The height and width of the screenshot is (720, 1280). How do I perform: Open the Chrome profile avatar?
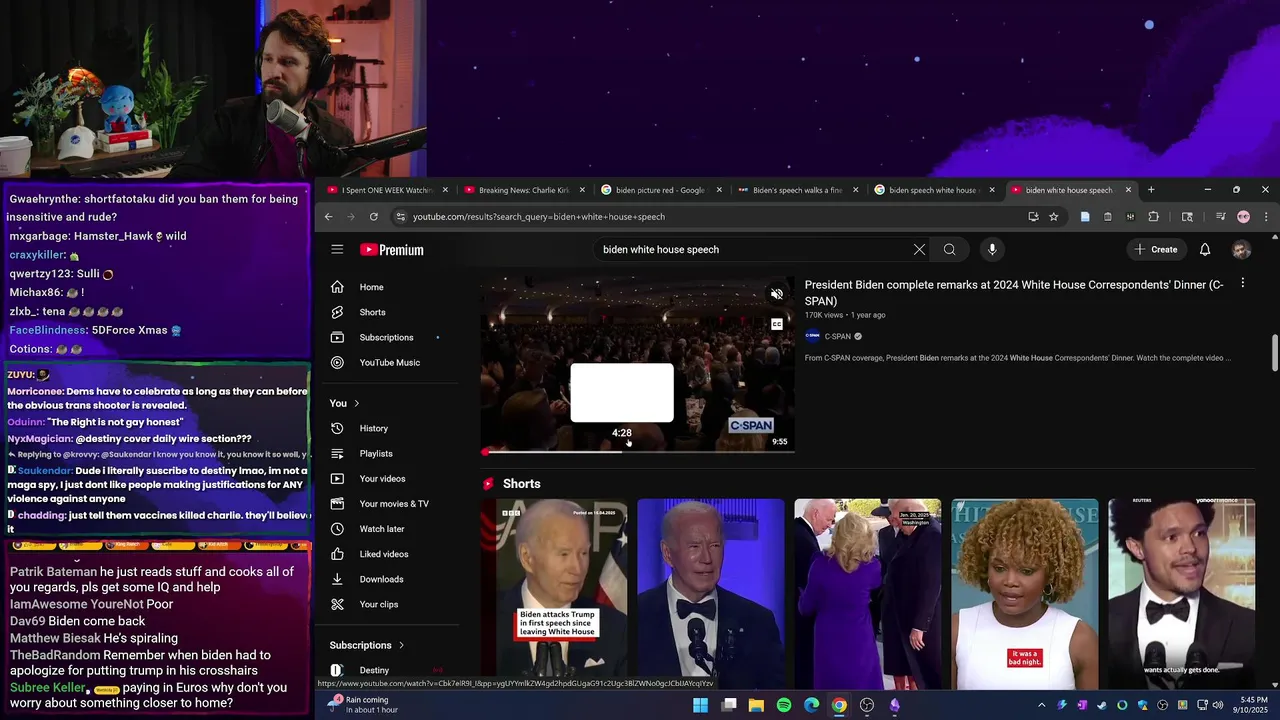(x=1243, y=217)
